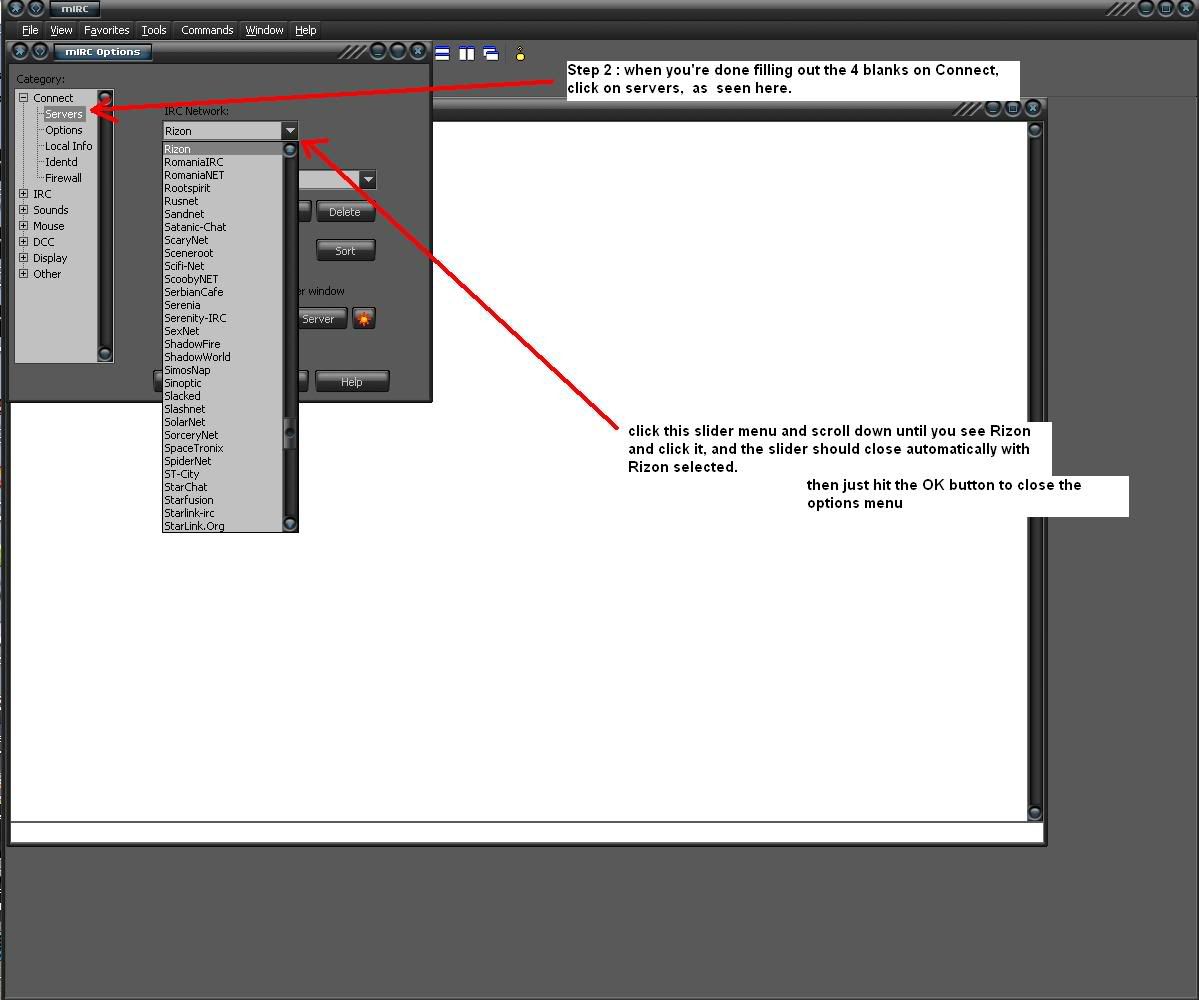Click status window scrollbar up arrow

tap(1035, 130)
